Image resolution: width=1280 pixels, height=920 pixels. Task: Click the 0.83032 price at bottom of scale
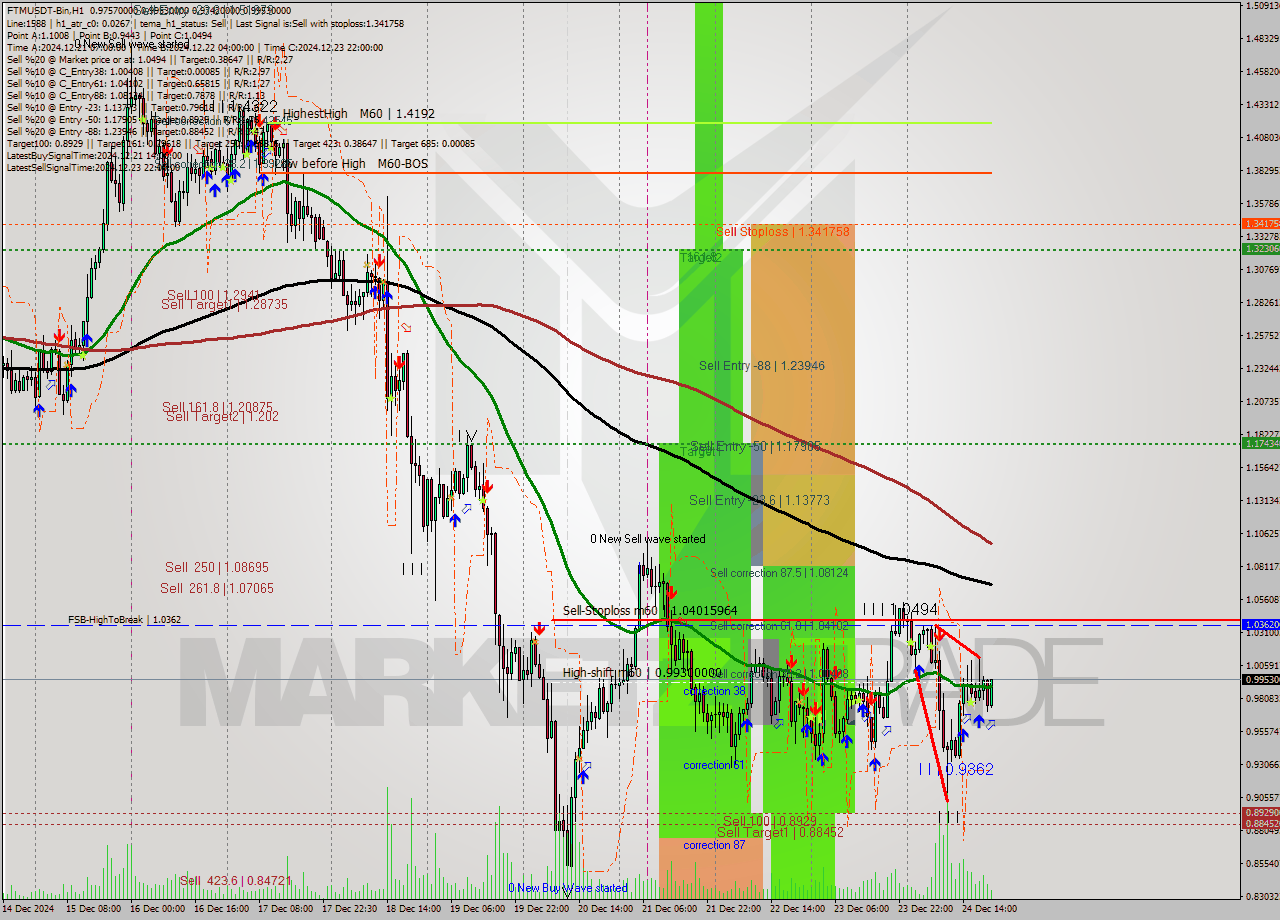pyautogui.click(x=1263, y=896)
